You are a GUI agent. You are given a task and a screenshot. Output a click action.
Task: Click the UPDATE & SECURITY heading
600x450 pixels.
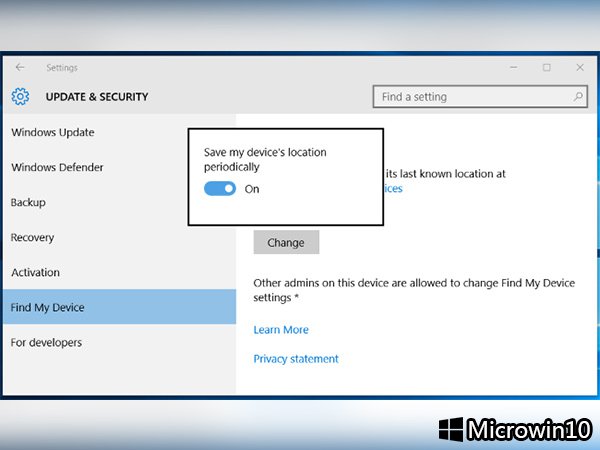click(x=97, y=97)
